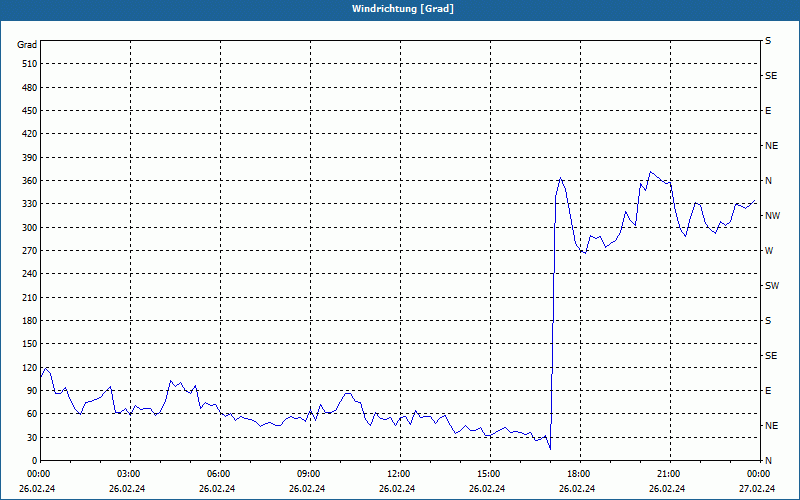Click the 21:00 time axis label
The height and width of the screenshot is (500, 800).
pyautogui.click(x=668, y=474)
